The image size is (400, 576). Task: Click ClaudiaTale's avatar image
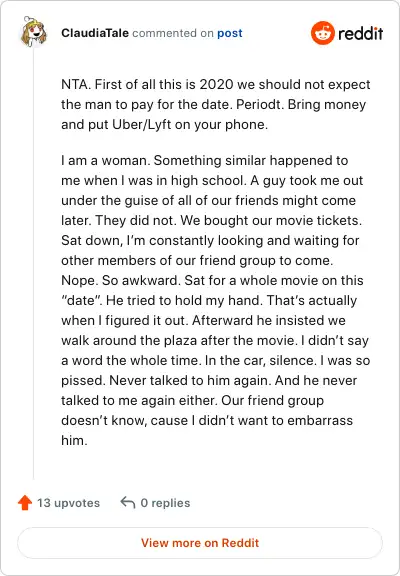point(33,32)
